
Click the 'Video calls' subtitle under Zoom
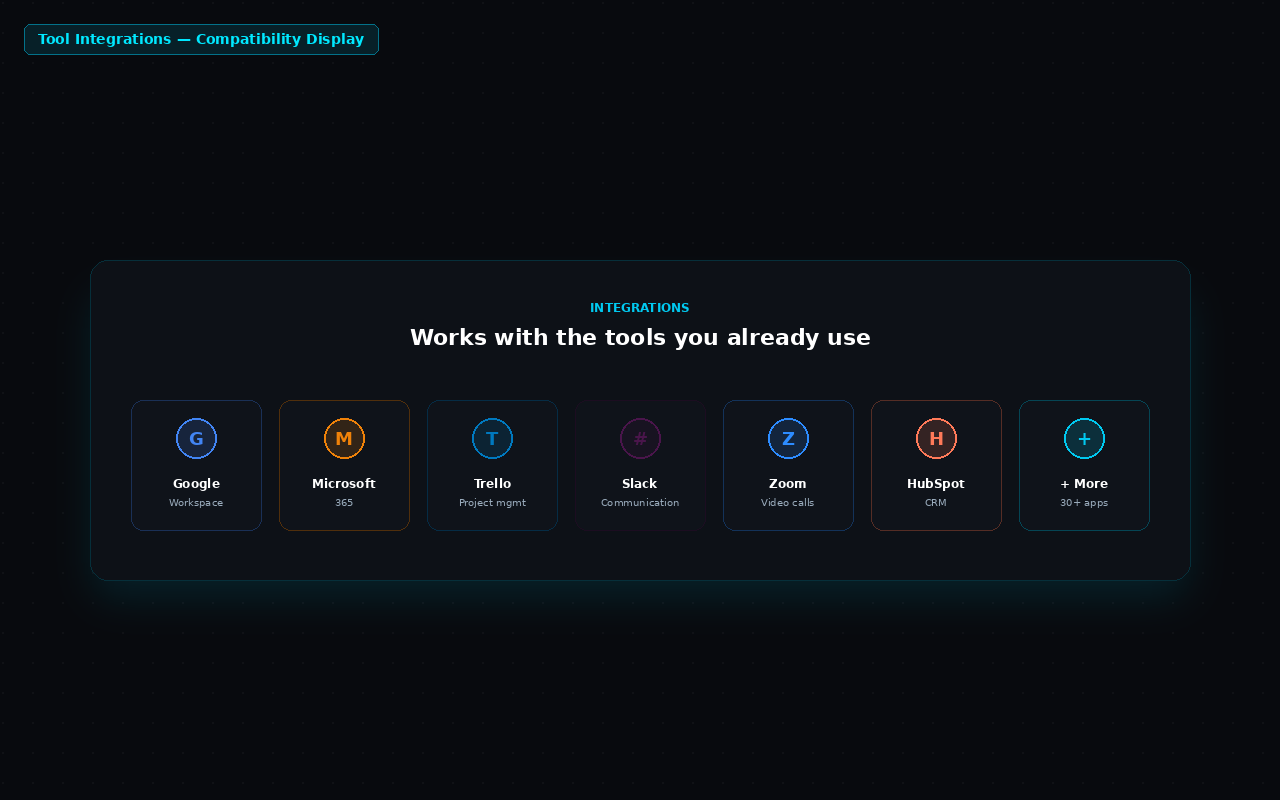(x=788, y=503)
